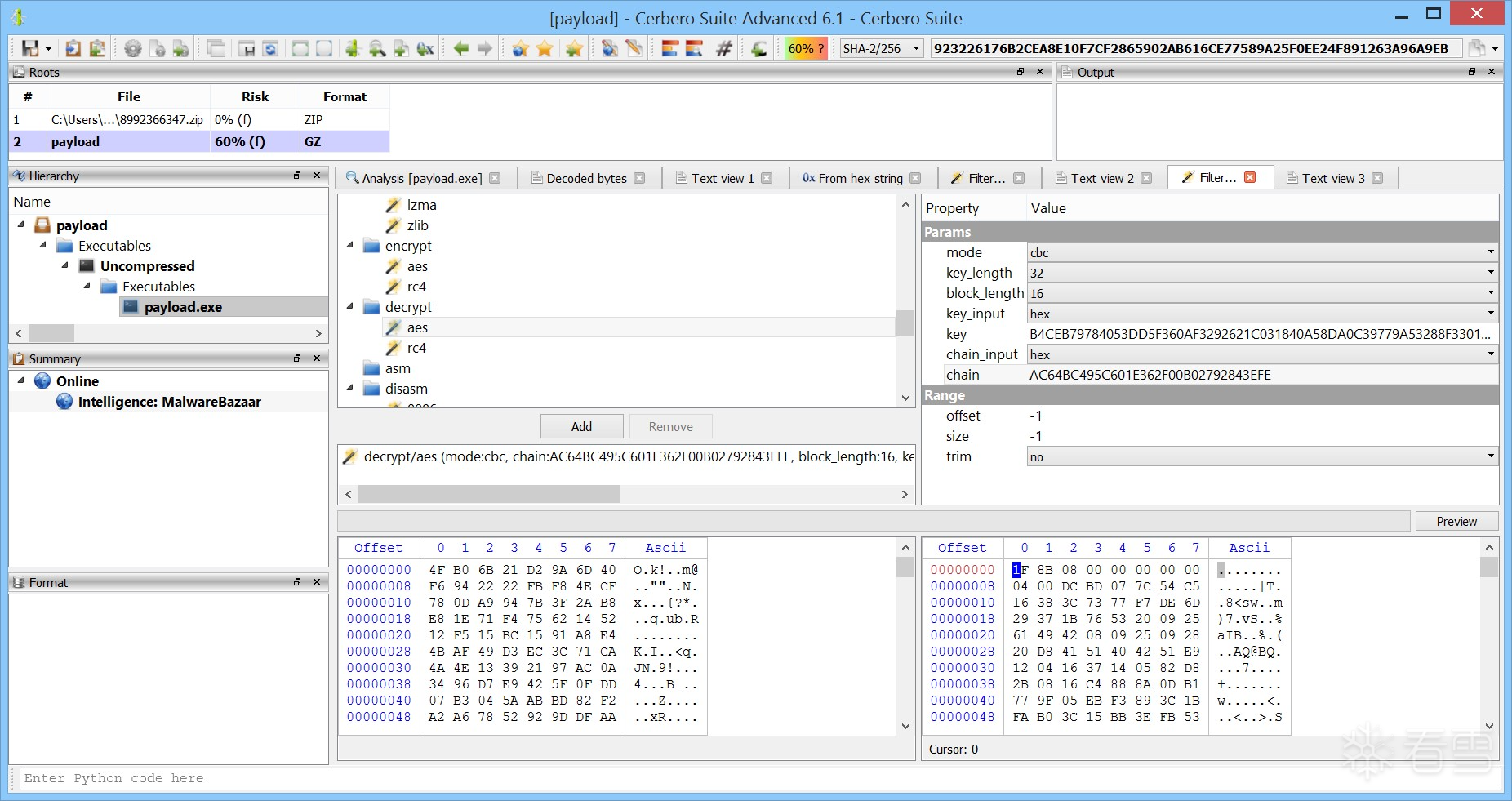Click the green magnifier search icon
Screen dimensions: 1512x801
click(376, 48)
